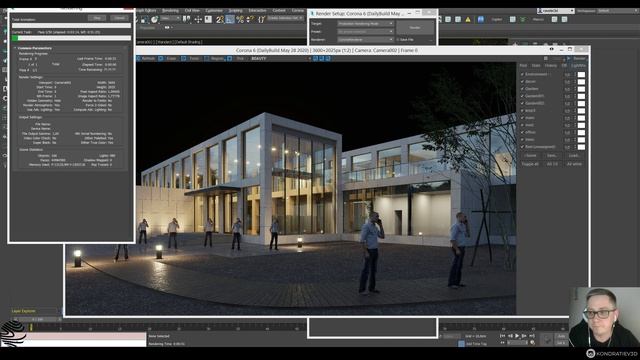Toggle the Spinner Snap icon
Viewport: 640px width, 360px height.
[250, 19]
